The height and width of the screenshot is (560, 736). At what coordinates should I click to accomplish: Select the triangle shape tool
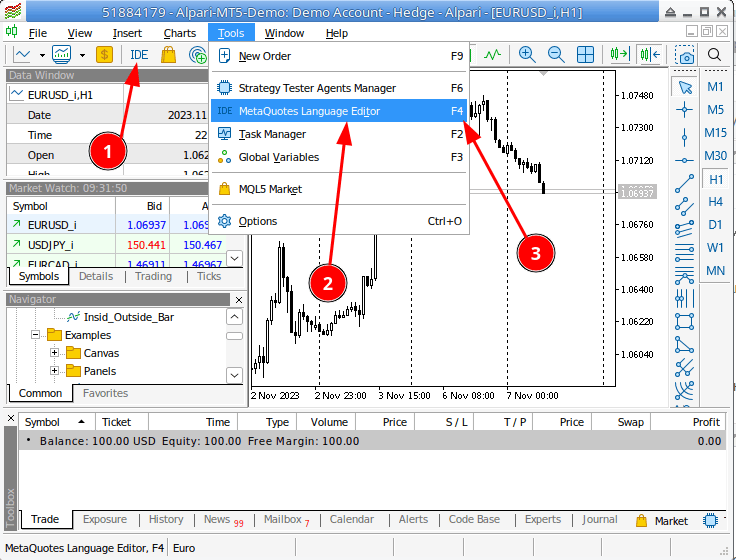coord(684,345)
